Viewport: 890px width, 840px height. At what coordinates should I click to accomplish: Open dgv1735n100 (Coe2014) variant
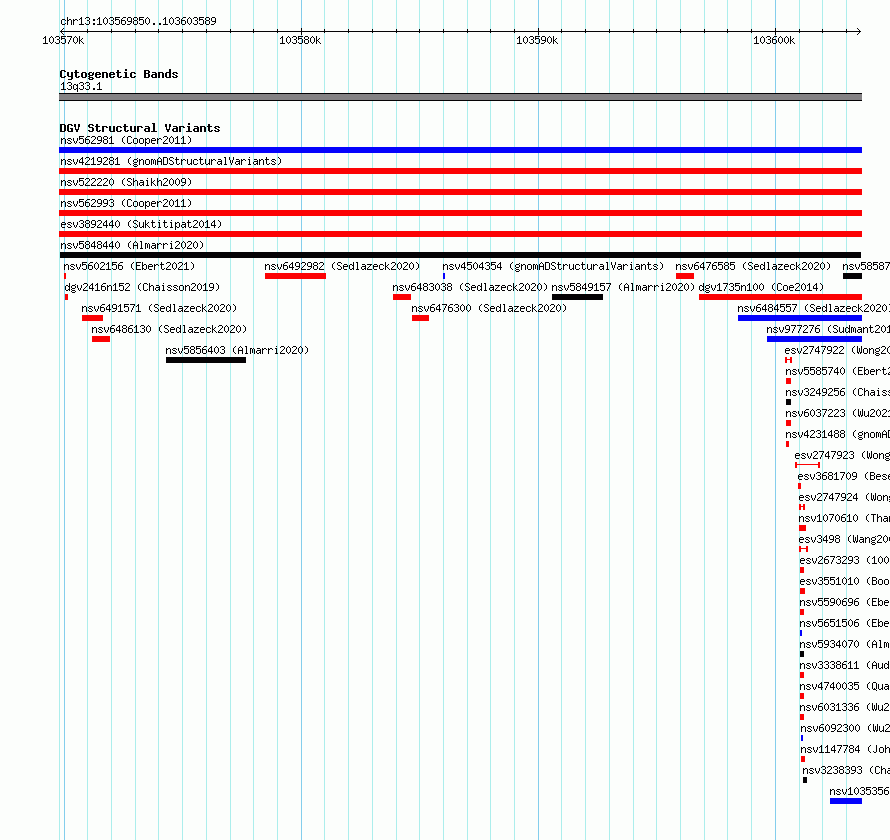pos(761,287)
